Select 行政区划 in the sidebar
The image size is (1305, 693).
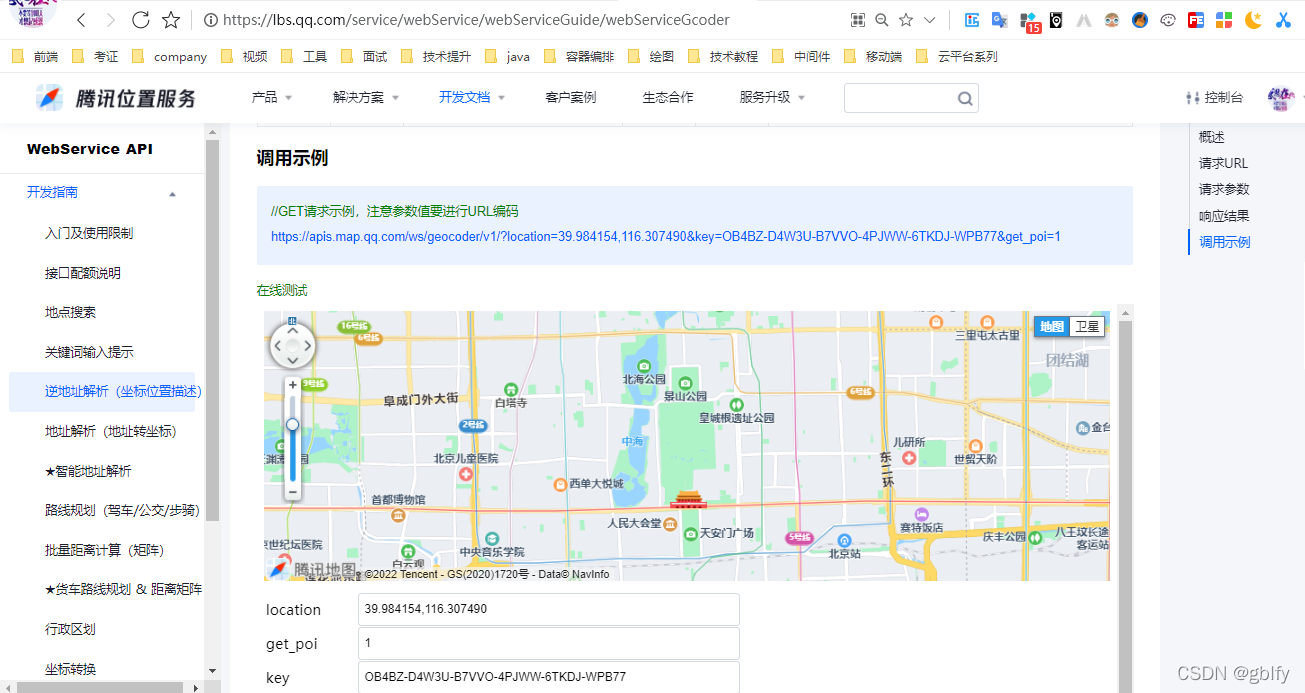(x=71, y=629)
